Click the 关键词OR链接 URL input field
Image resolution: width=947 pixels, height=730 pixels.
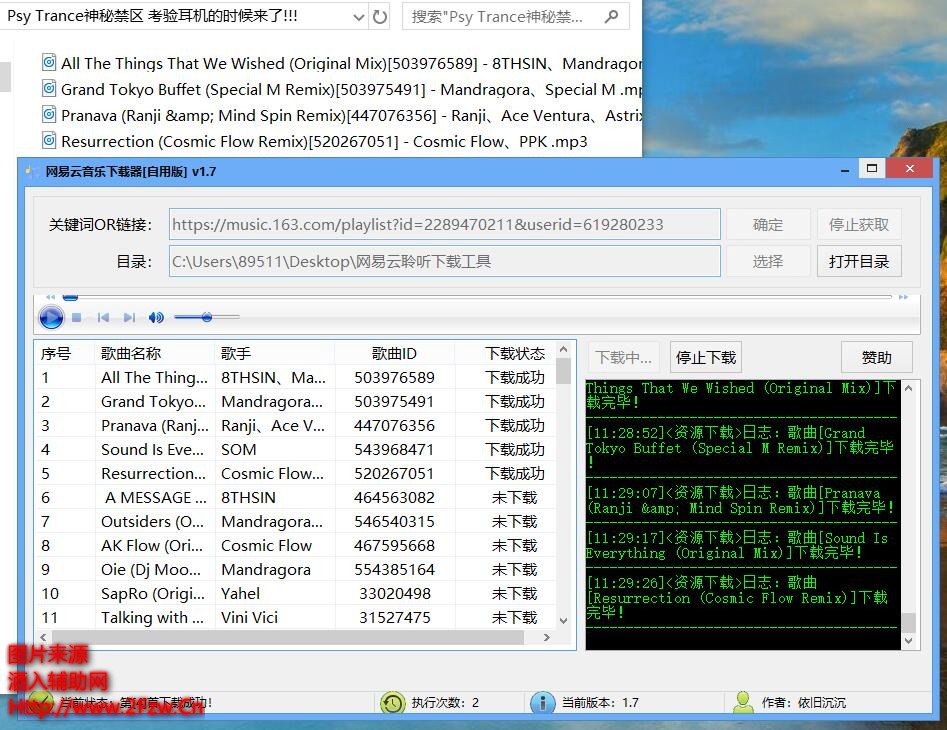[445, 225]
